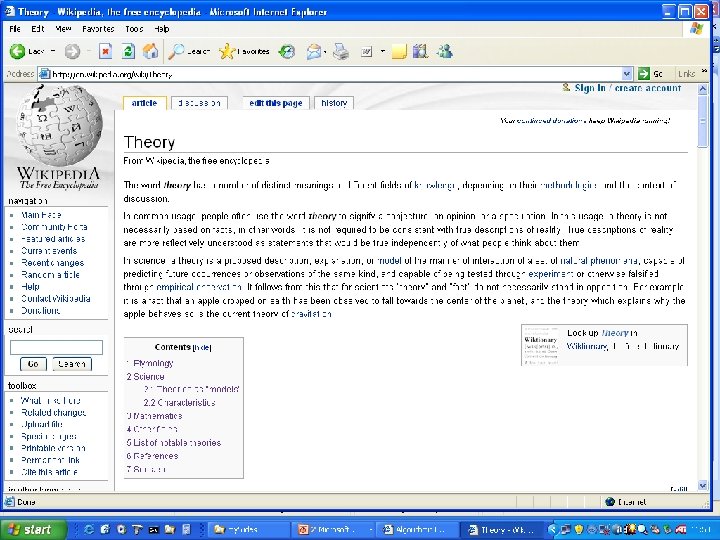Image resolution: width=720 pixels, height=540 pixels.
Task: Switch to the article tab
Action: pyautogui.click(x=145, y=103)
